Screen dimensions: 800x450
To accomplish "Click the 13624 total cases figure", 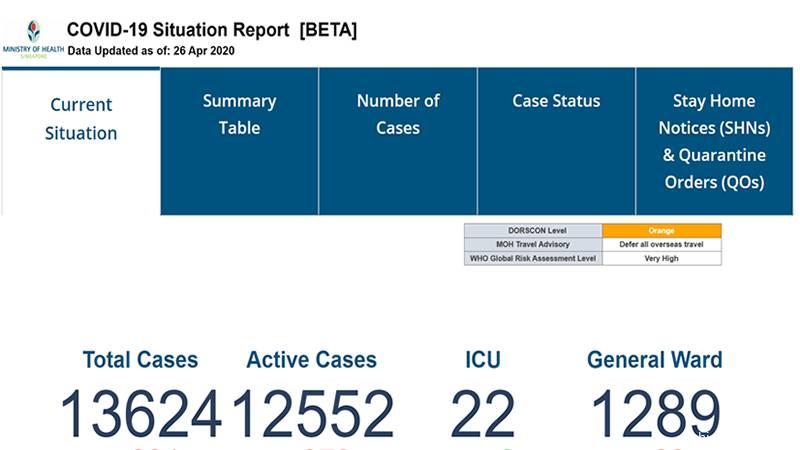I will (x=140, y=414).
